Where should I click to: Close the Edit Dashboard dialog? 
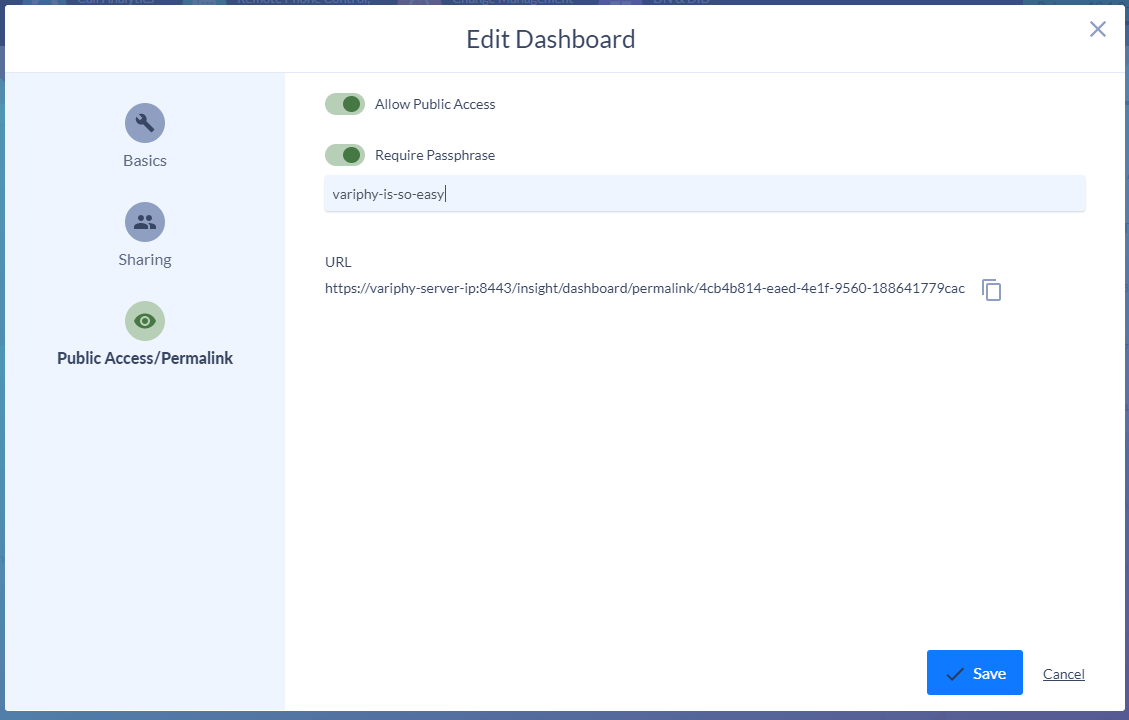tap(1097, 29)
